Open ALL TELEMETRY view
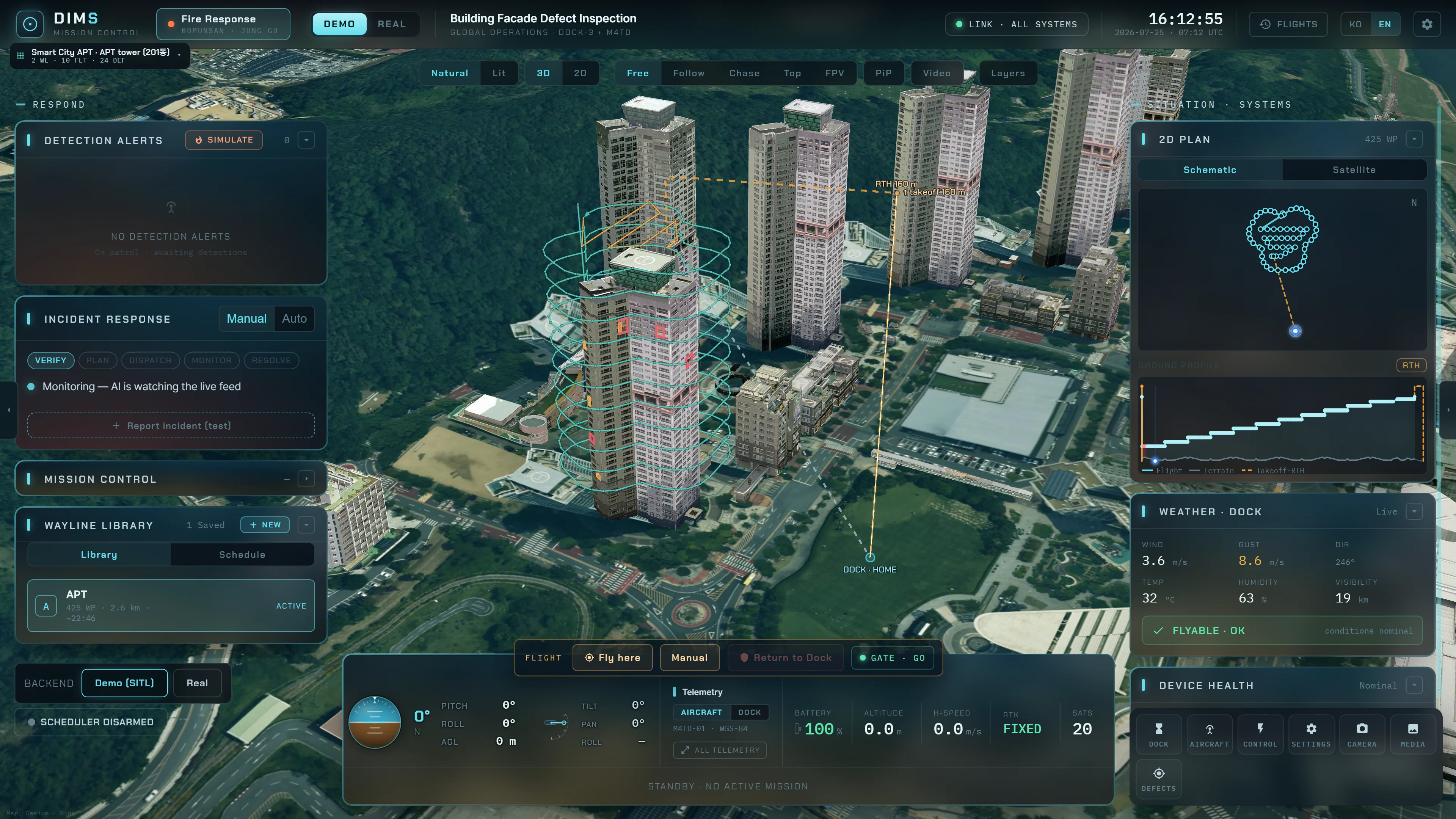 [x=720, y=750]
